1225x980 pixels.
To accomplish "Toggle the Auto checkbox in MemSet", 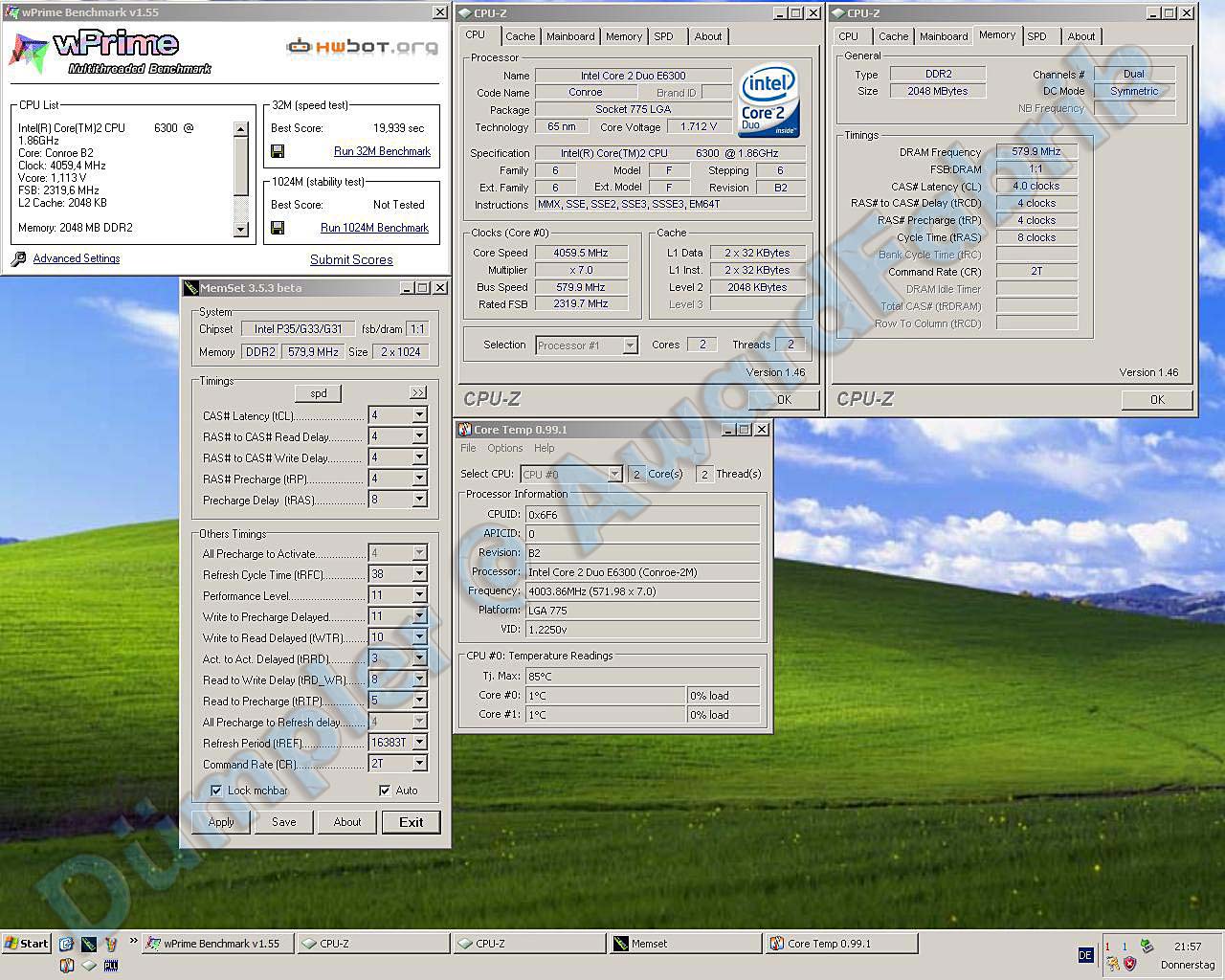I will point(385,791).
